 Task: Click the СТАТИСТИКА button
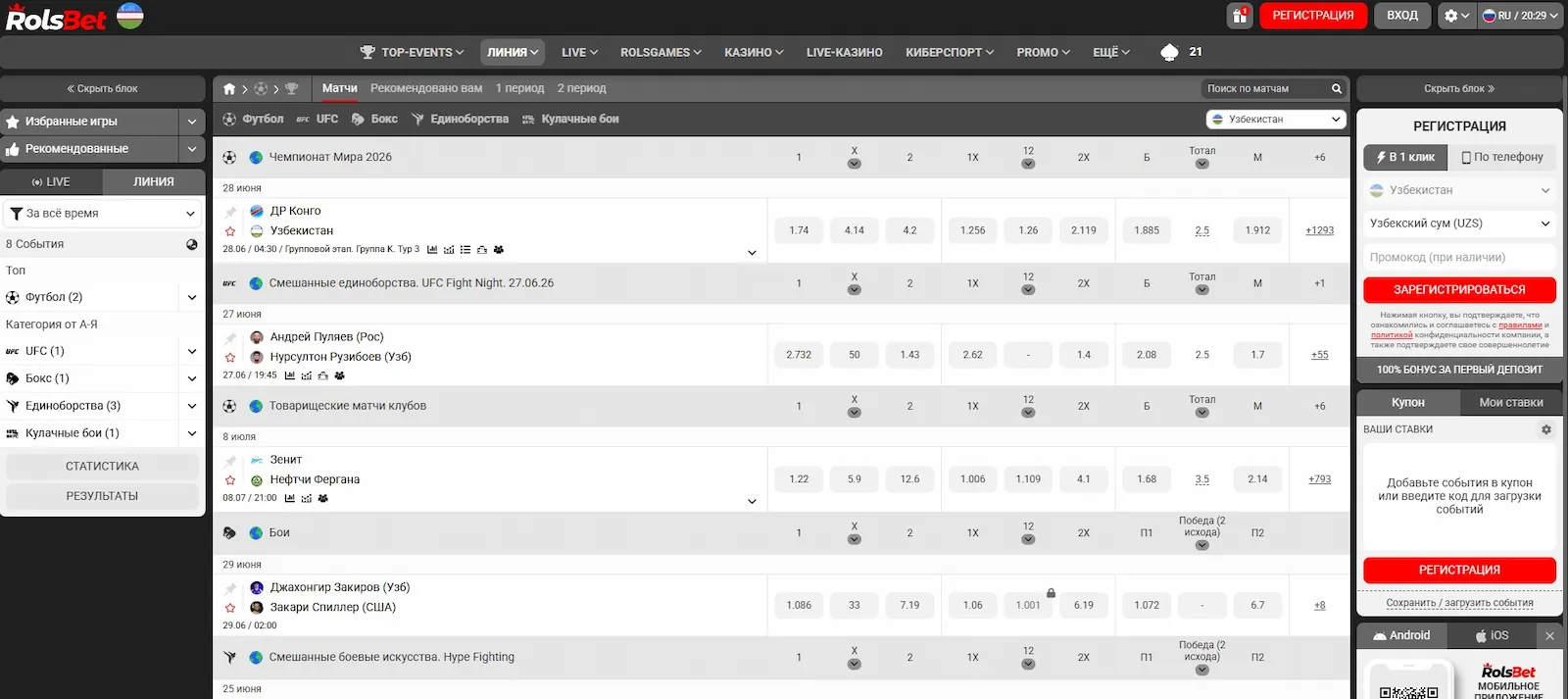[x=103, y=467]
